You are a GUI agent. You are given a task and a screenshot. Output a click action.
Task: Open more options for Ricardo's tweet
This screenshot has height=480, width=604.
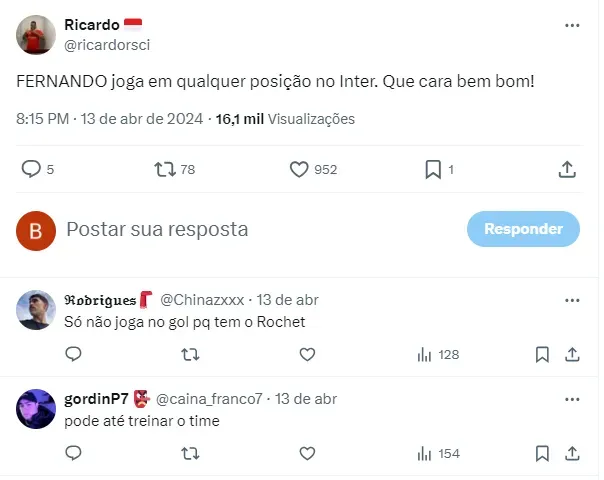(x=571, y=25)
